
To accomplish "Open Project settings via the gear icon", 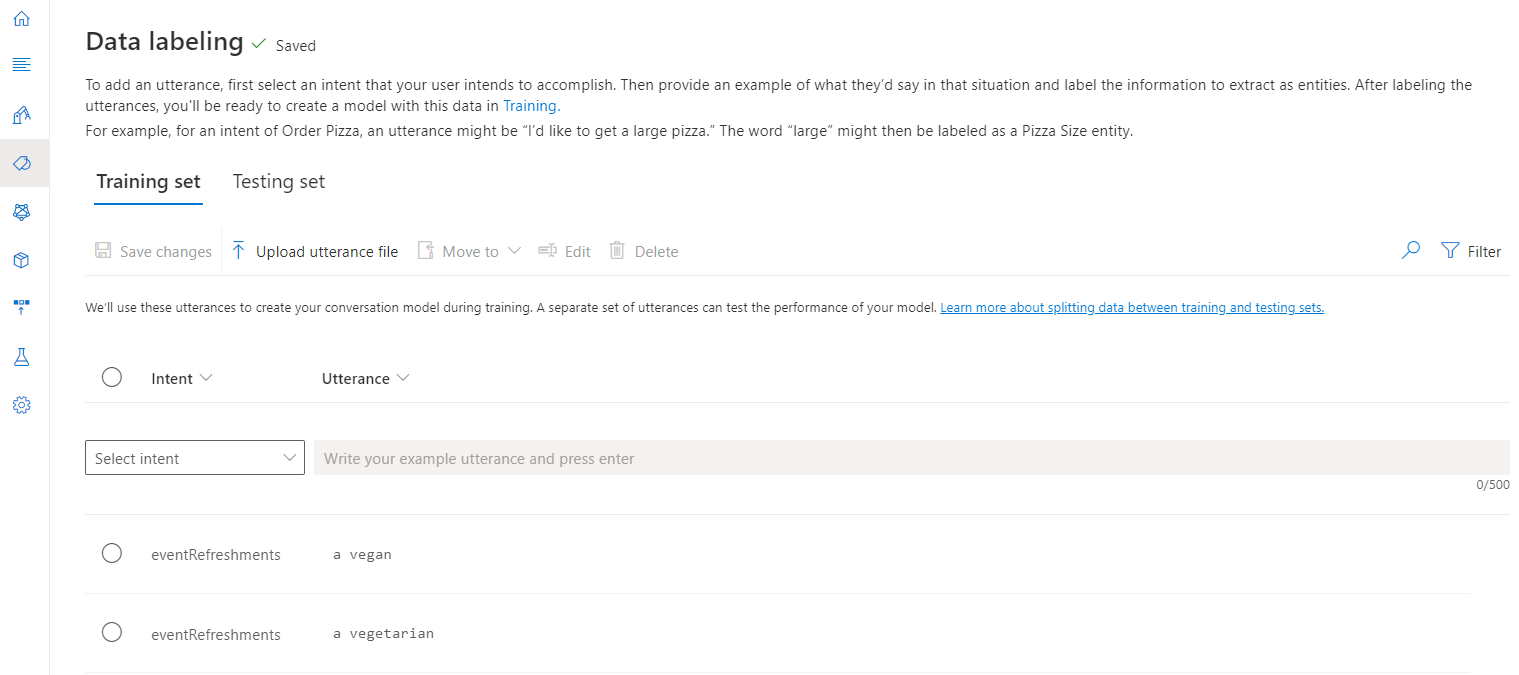I will point(22,404).
